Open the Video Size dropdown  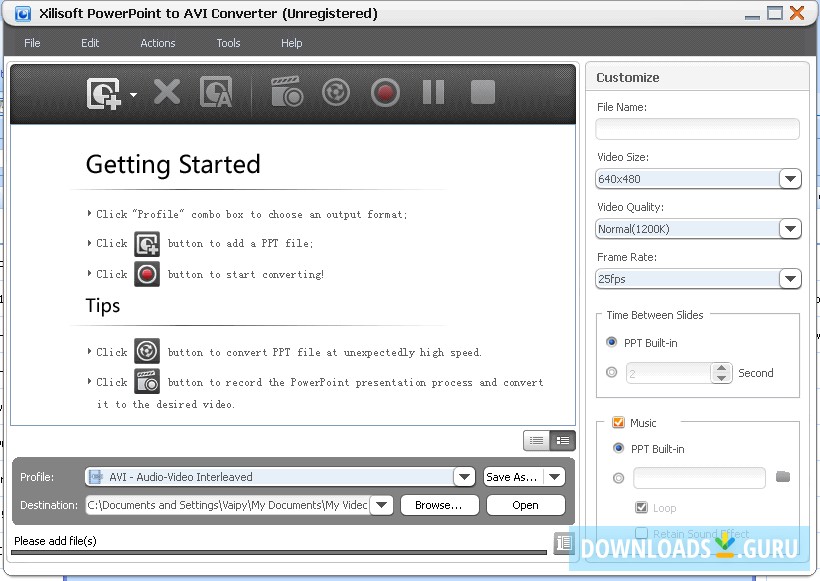789,179
